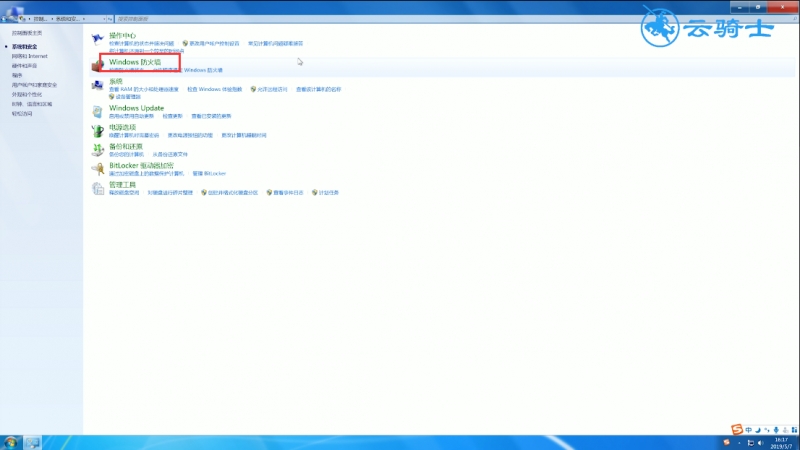
Task: Click the search Control Panel input field
Action: 454,19
